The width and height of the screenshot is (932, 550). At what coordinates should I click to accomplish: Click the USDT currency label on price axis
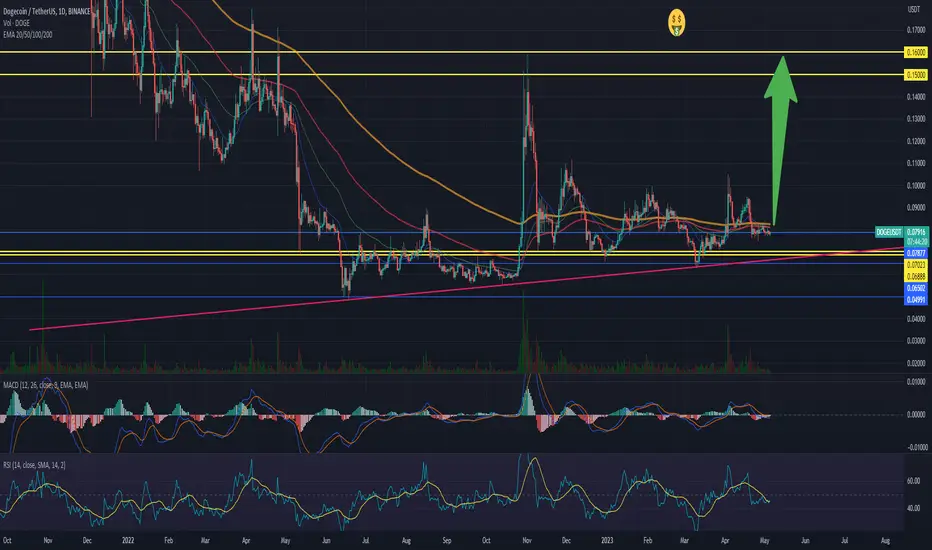pyautogui.click(x=913, y=9)
